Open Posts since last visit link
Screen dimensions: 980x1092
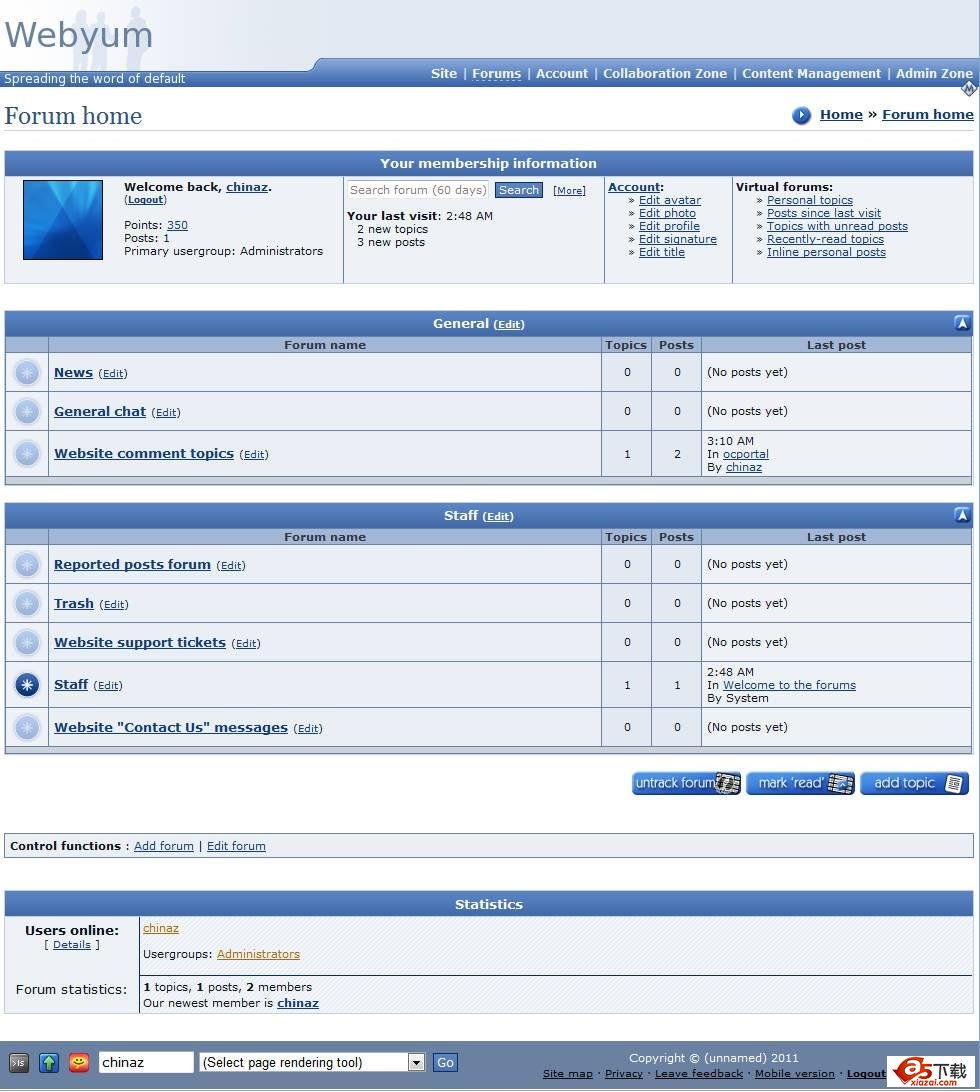[824, 214]
